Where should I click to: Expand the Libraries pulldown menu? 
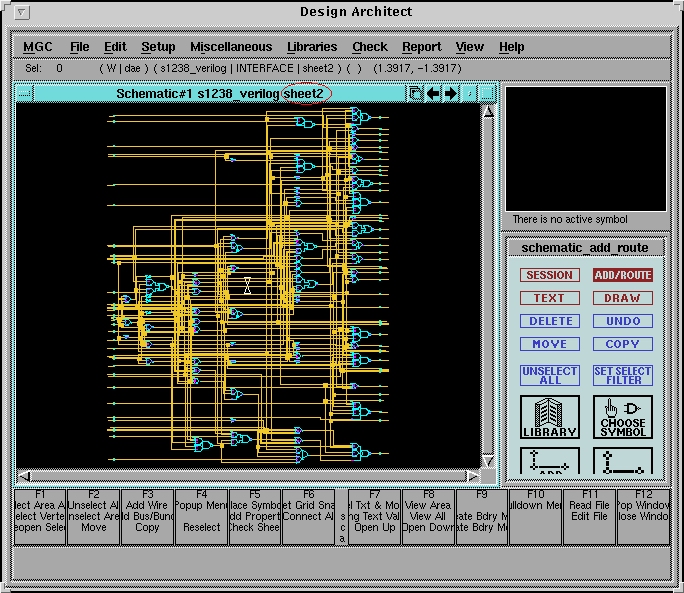pyautogui.click(x=312, y=47)
